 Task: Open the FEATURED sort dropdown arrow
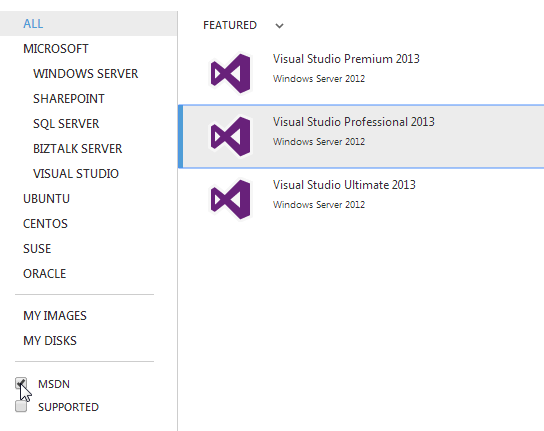279,26
